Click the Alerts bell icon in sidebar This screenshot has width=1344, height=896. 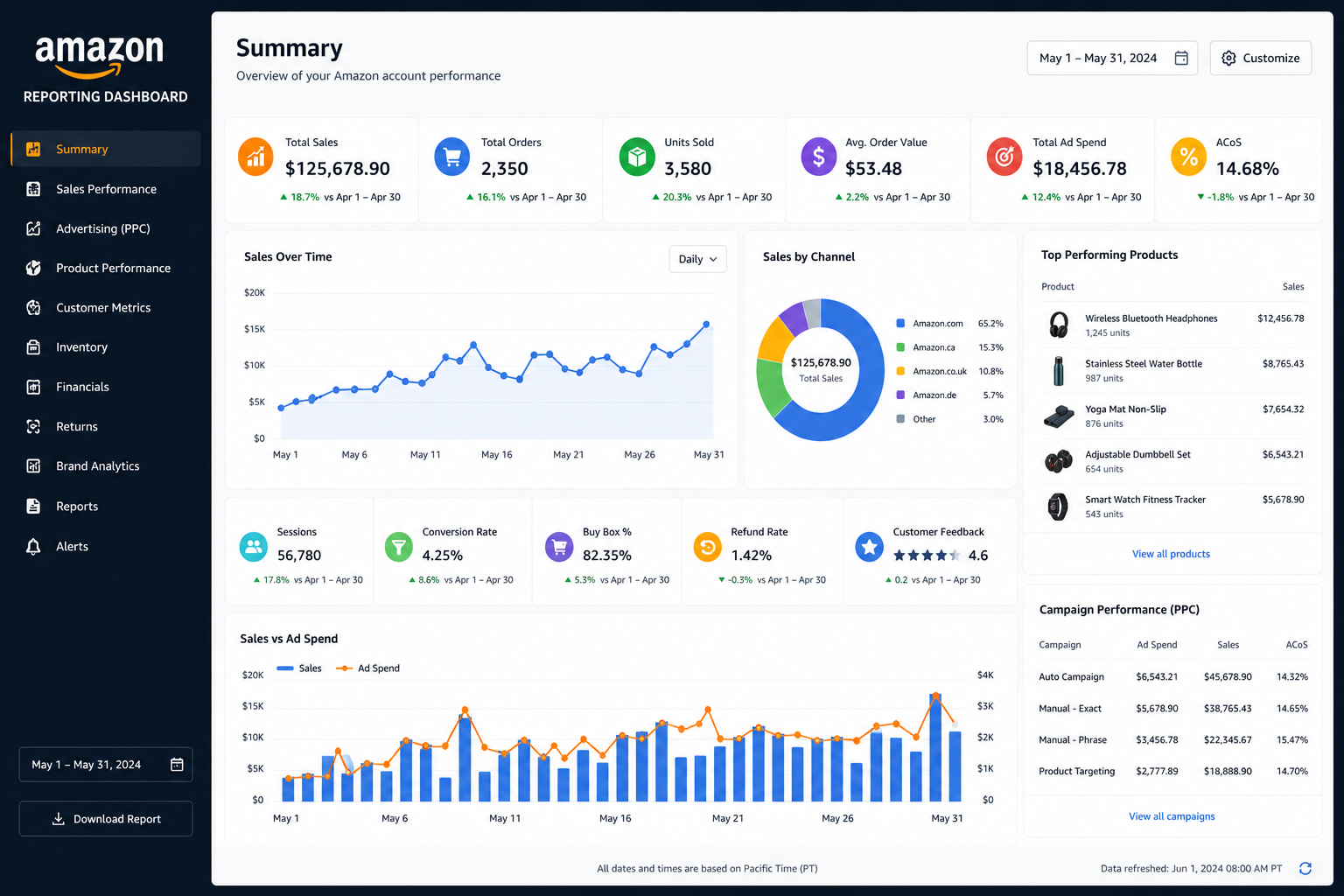[33, 546]
